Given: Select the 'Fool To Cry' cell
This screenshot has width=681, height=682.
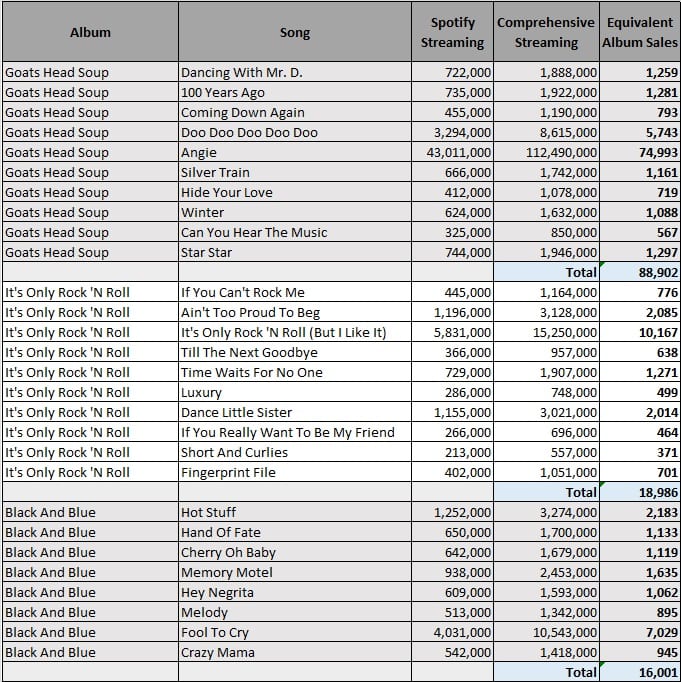Looking at the screenshot, I should [295, 632].
